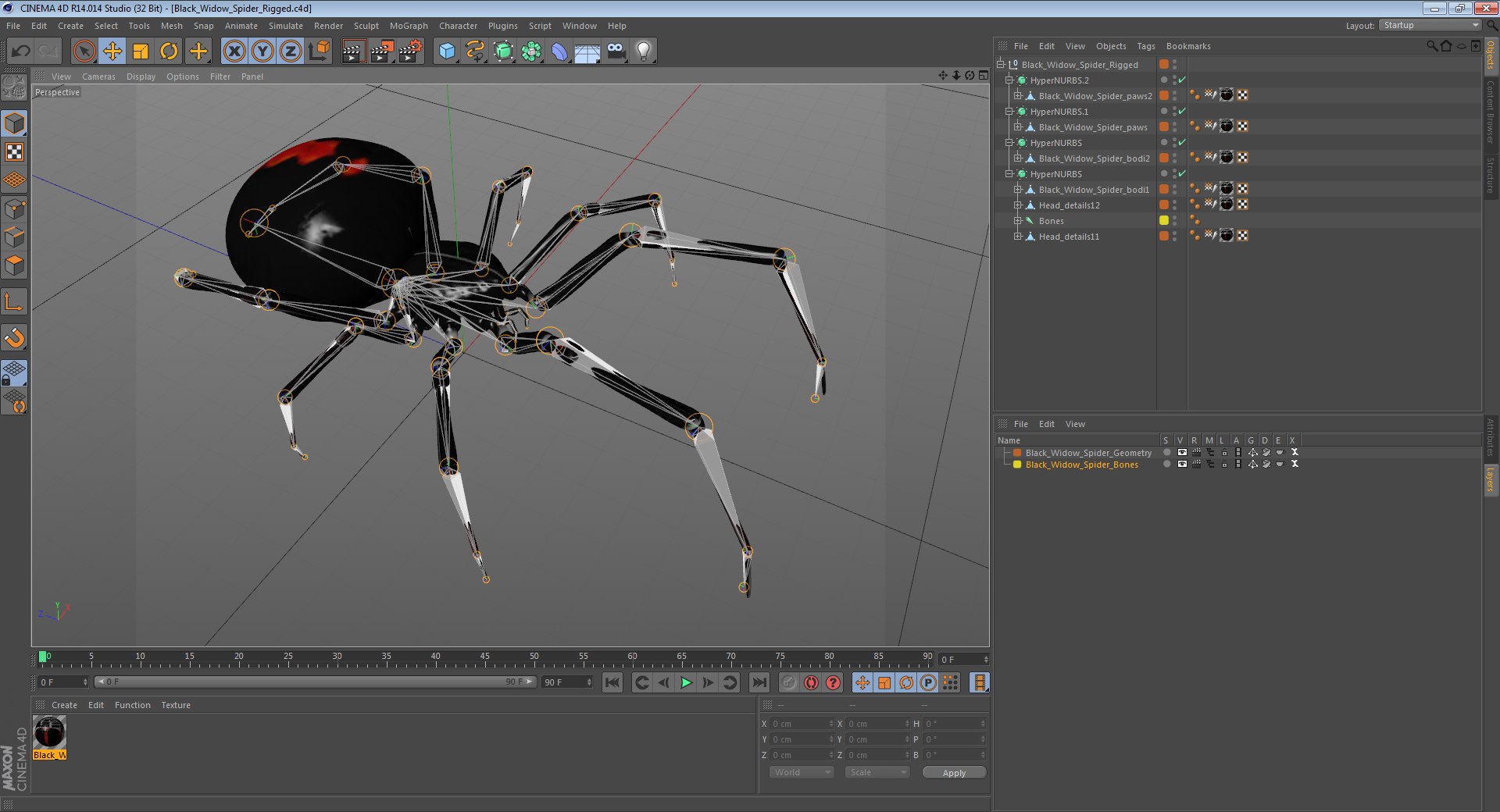Click Black_Widow_Spider_Geometry layer color swatch
The image size is (1500, 812).
click(1017, 453)
